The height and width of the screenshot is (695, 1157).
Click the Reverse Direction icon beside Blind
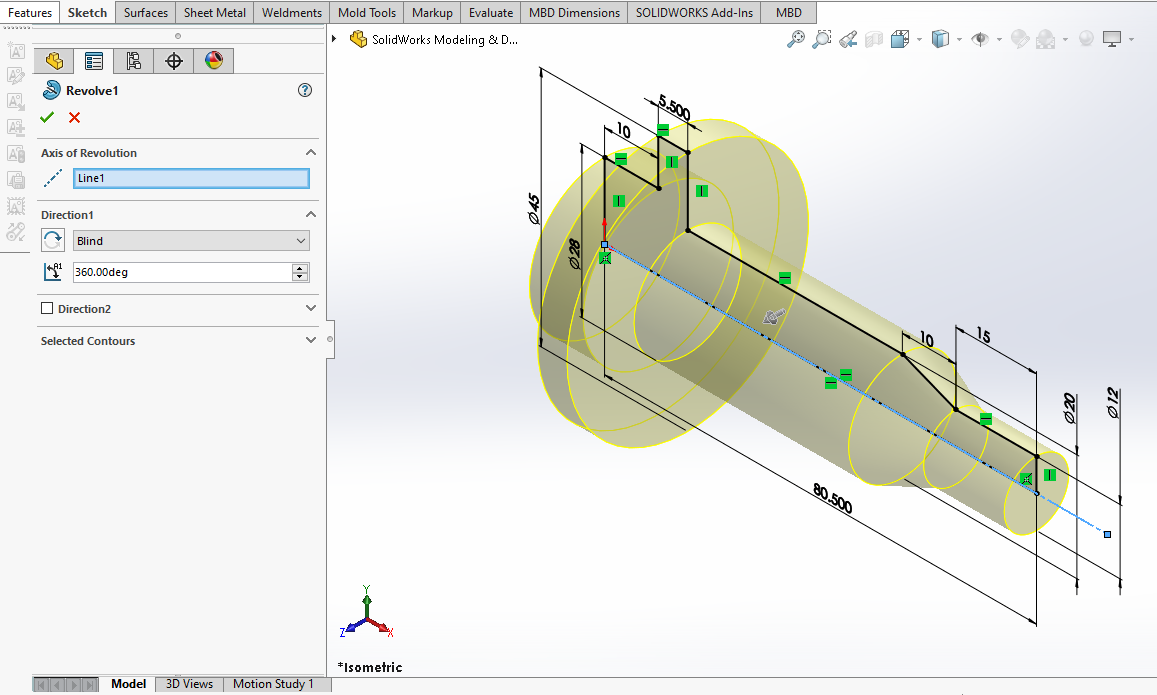click(53, 240)
